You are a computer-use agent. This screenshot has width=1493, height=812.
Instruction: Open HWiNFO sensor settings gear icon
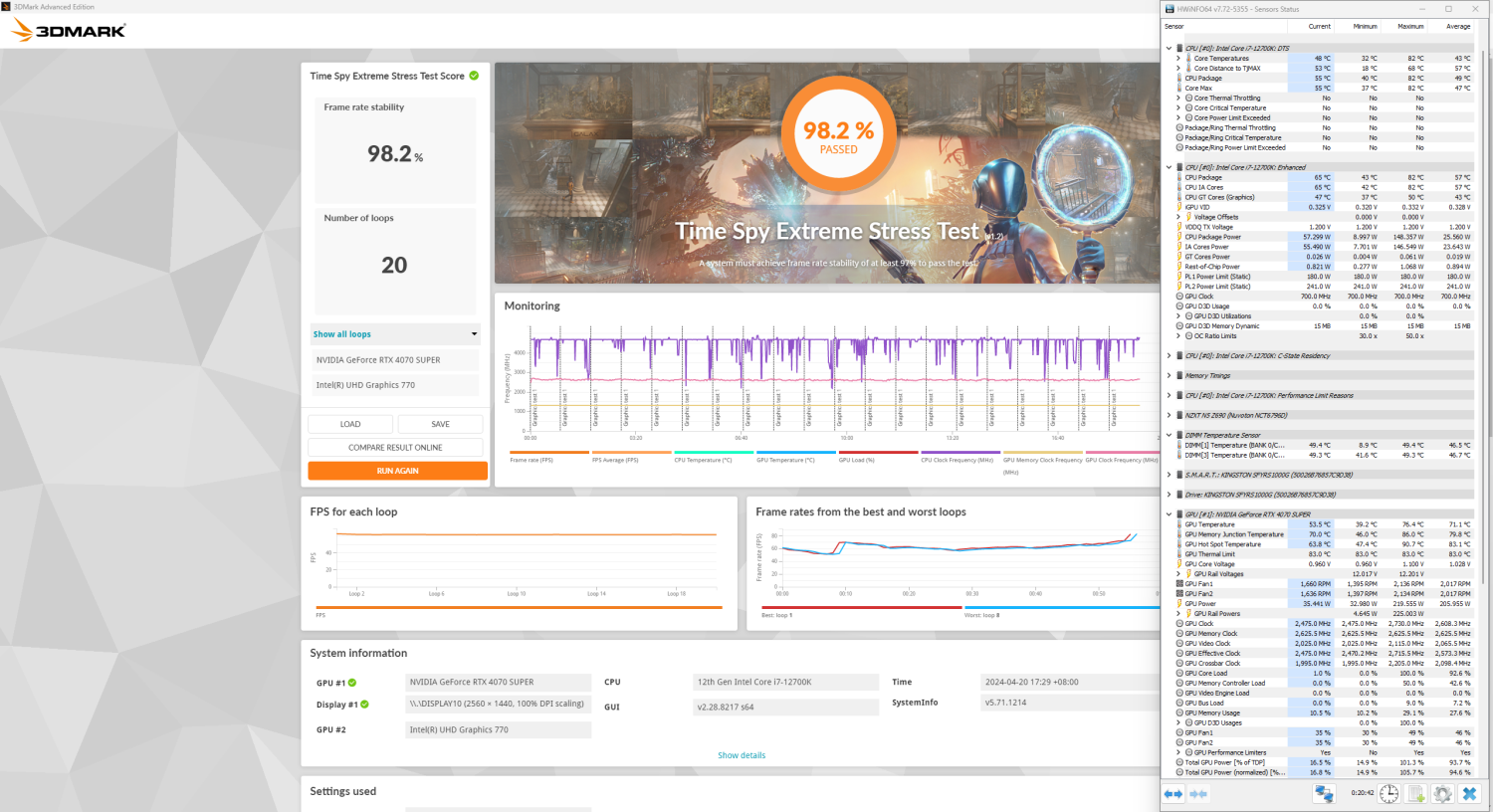point(1442,793)
